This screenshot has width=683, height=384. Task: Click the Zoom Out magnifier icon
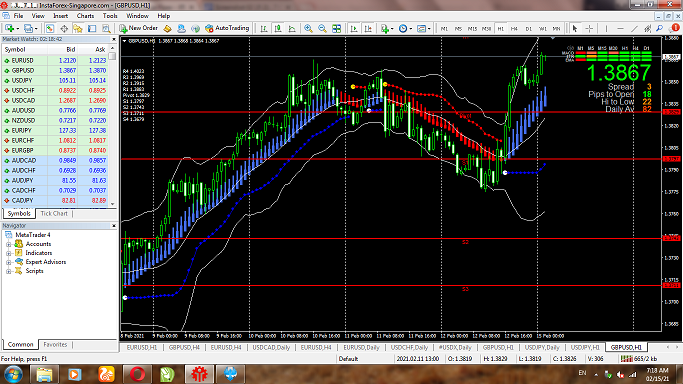point(322,28)
